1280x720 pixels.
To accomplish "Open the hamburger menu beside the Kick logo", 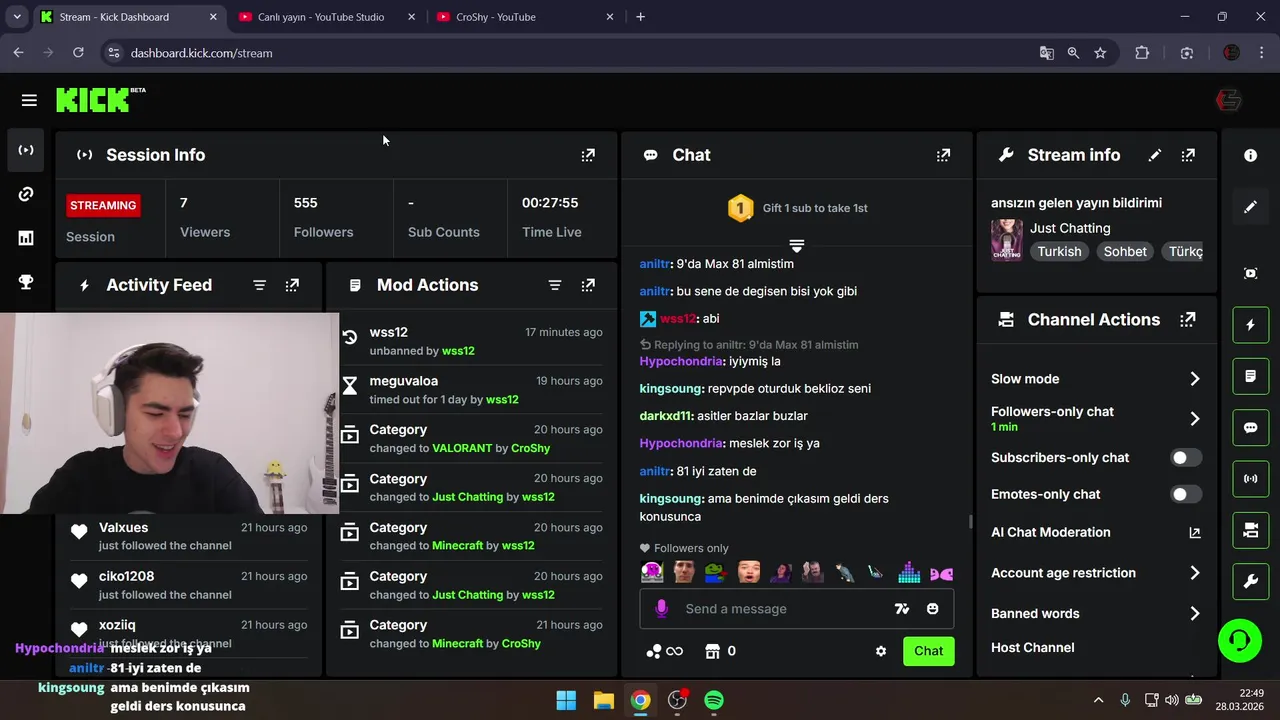I will (29, 100).
